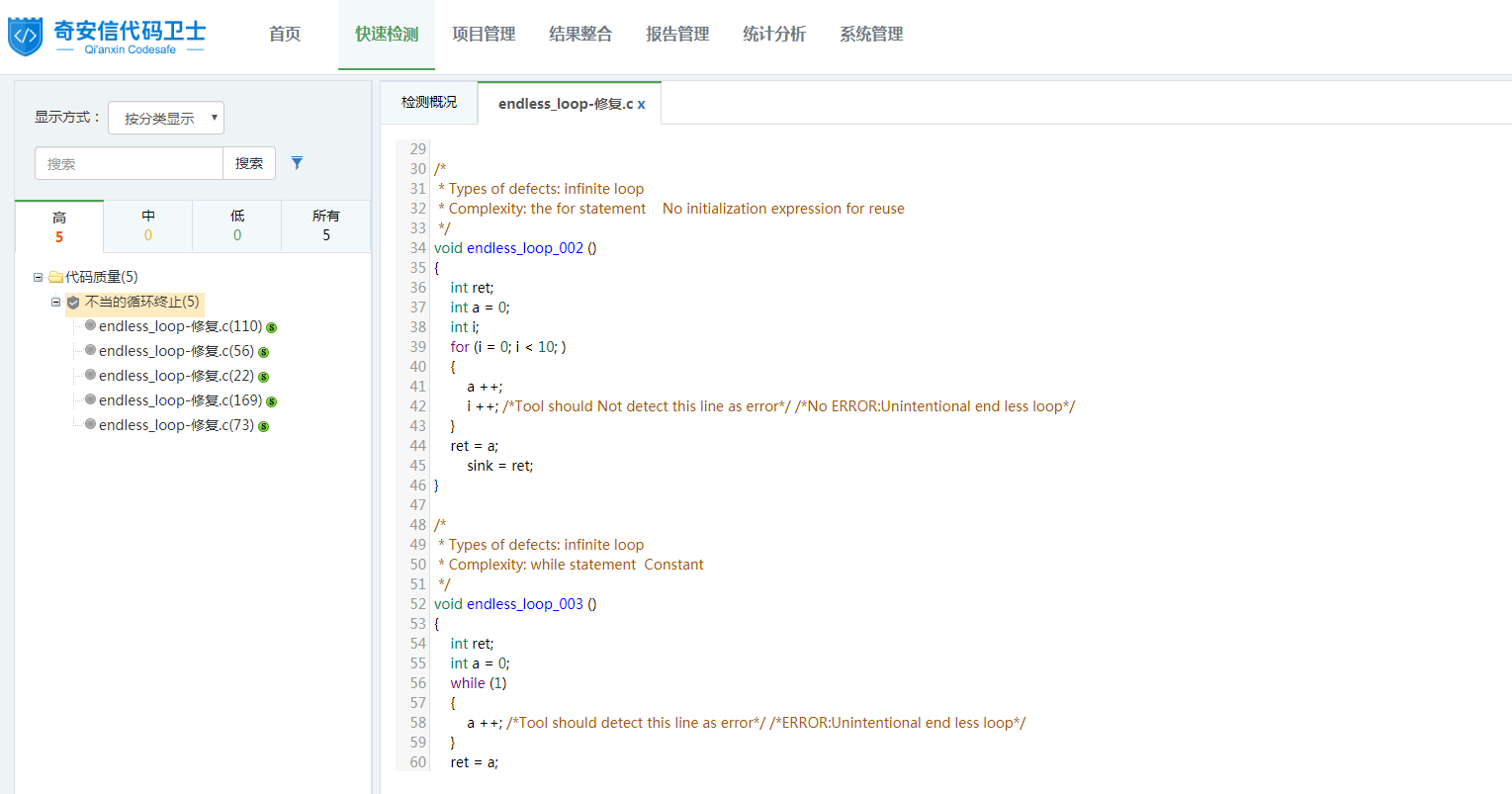Viewport: 1512px width, 794px height.
Task: Open defect endless_loop-修复.c(169)
Action: pos(181,400)
